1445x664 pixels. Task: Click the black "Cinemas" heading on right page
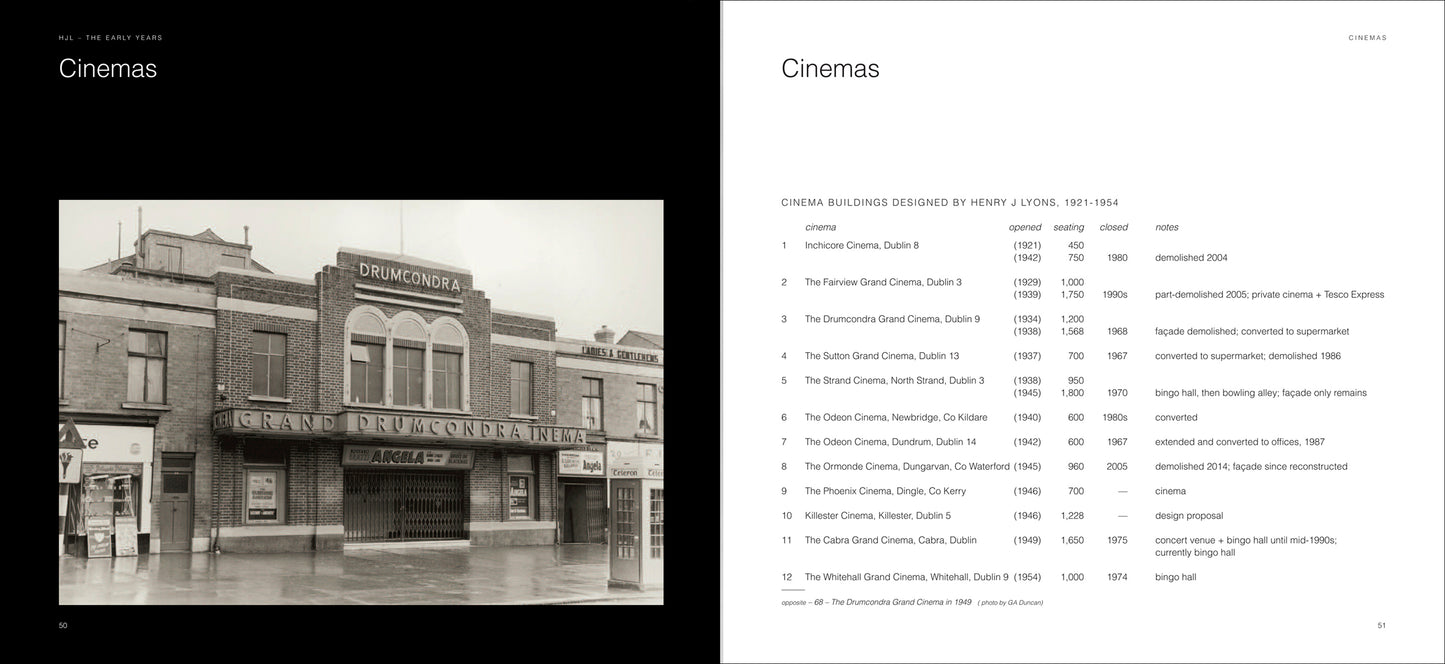(x=830, y=69)
